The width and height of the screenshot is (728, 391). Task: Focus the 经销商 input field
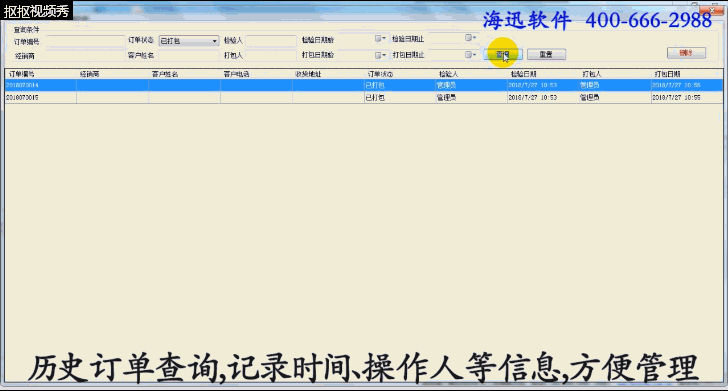point(85,56)
